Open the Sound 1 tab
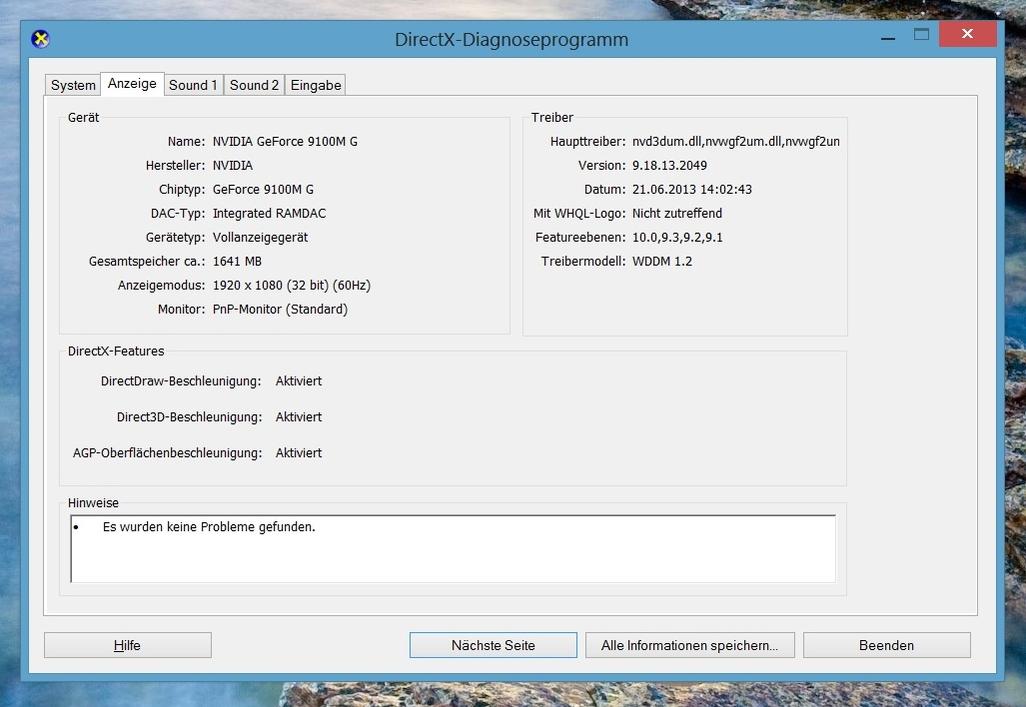Screen dimensions: 1026x707 (x=193, y=85)
